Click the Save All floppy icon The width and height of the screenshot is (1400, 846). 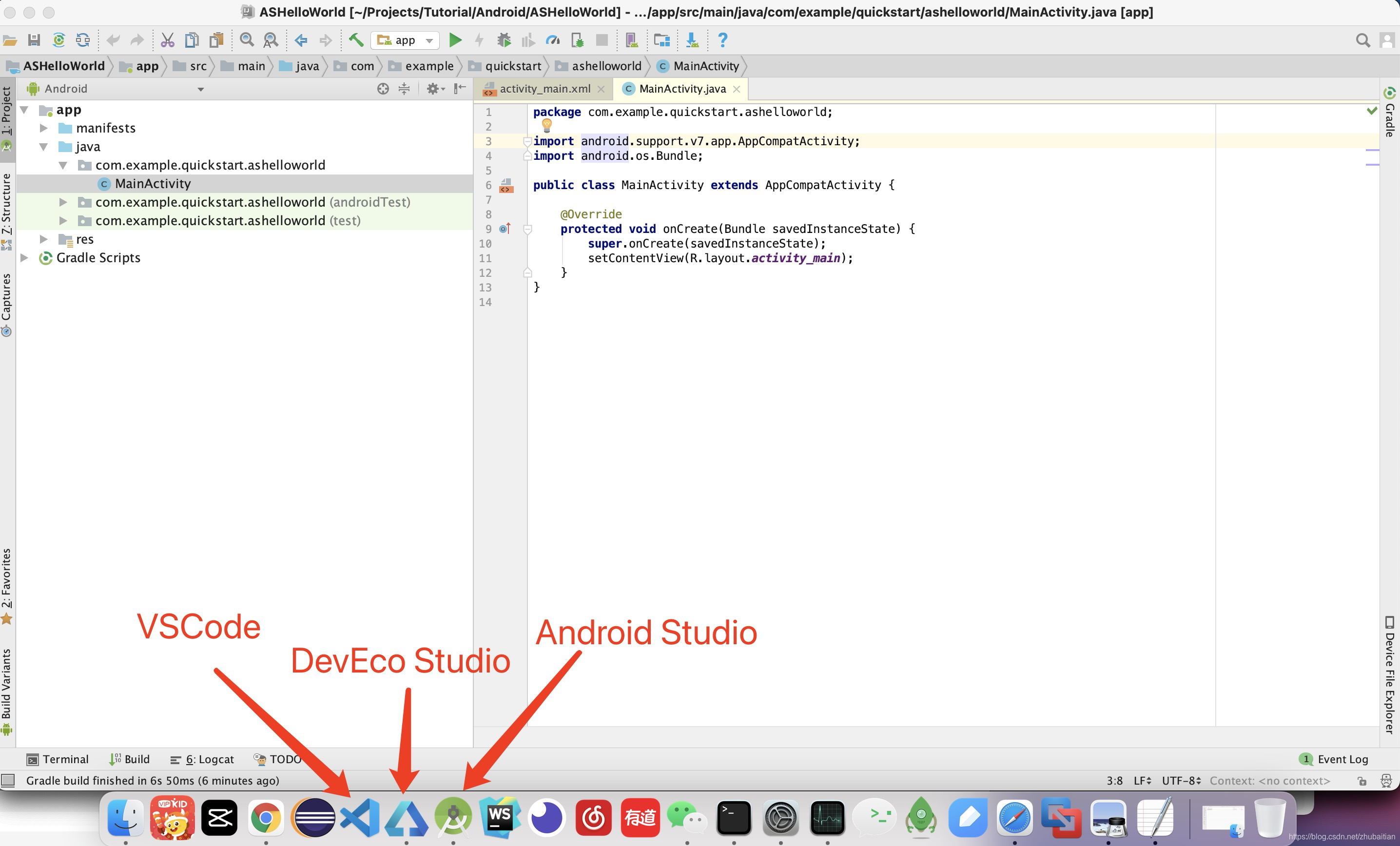pos(34,40)
